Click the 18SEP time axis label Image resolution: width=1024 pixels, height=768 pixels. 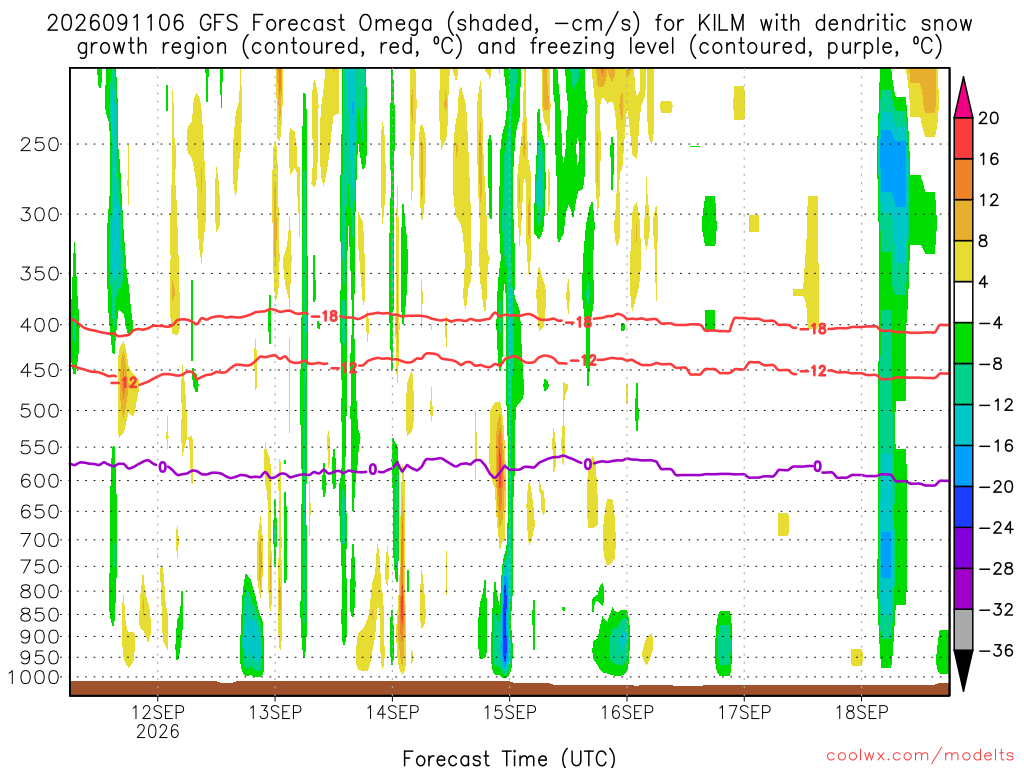pos(861,712)
